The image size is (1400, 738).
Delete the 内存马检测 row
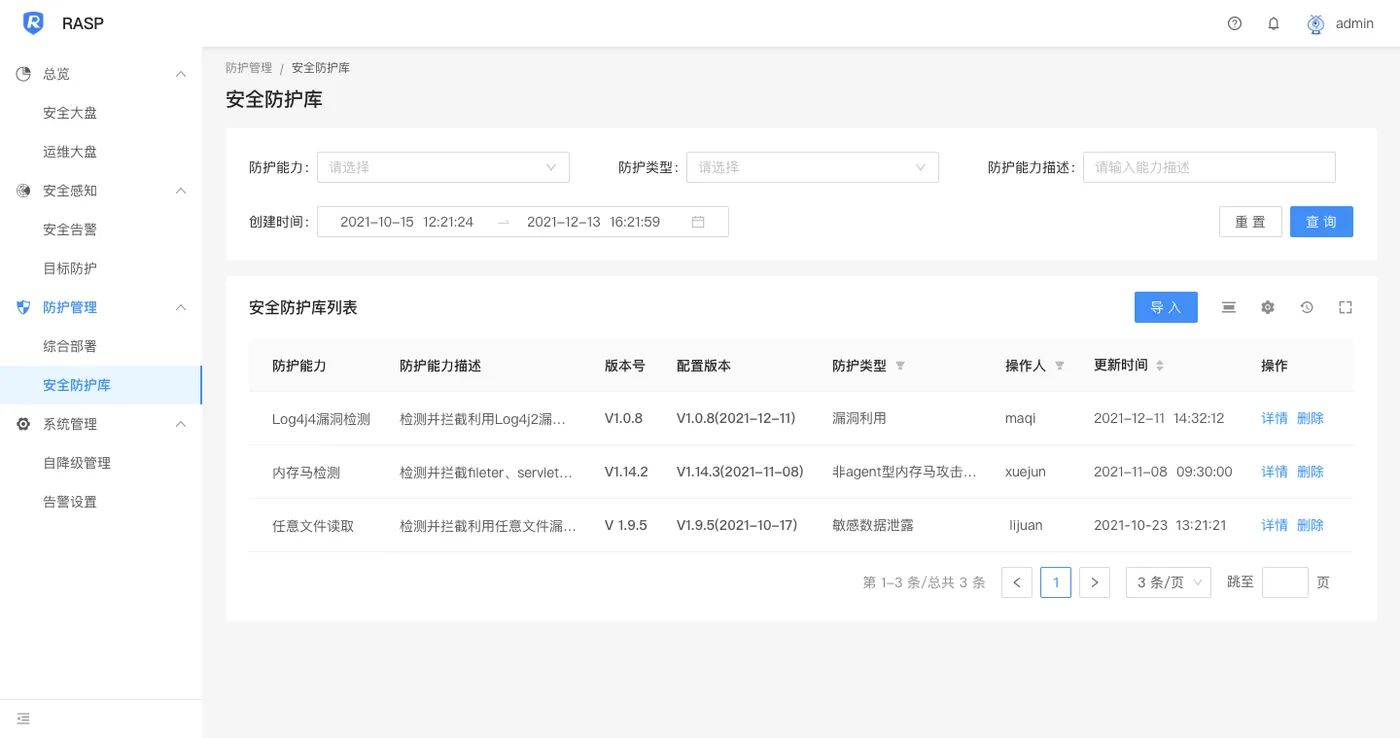[1310, 471]
